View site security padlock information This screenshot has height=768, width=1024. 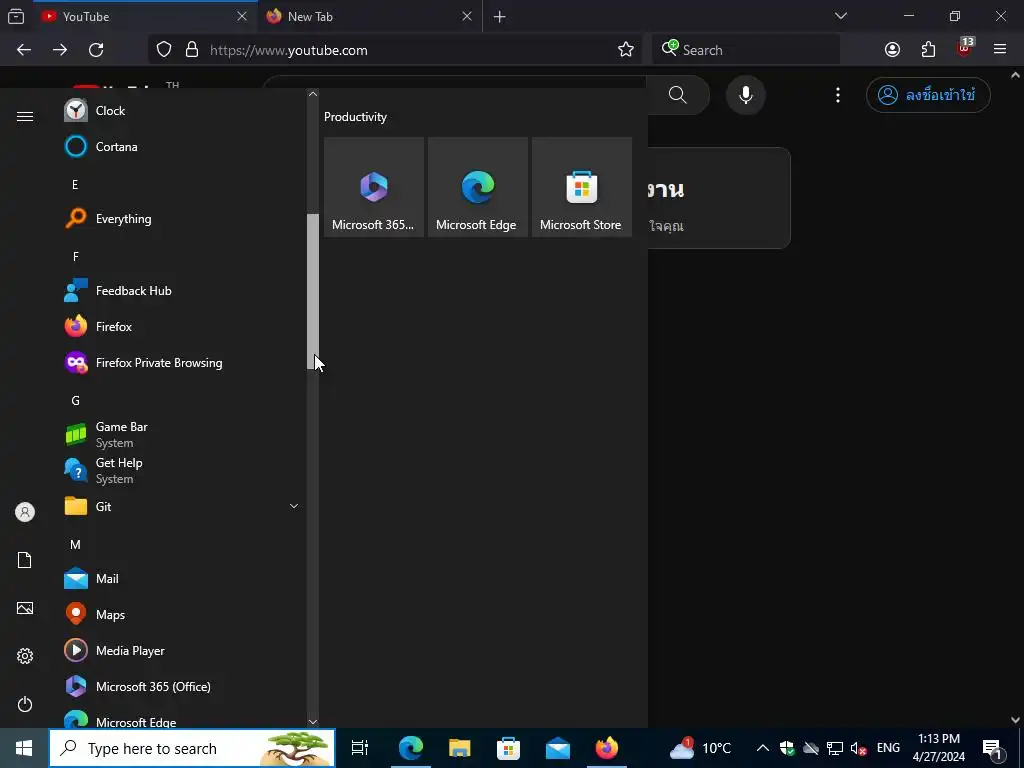(x=192, y=50)
